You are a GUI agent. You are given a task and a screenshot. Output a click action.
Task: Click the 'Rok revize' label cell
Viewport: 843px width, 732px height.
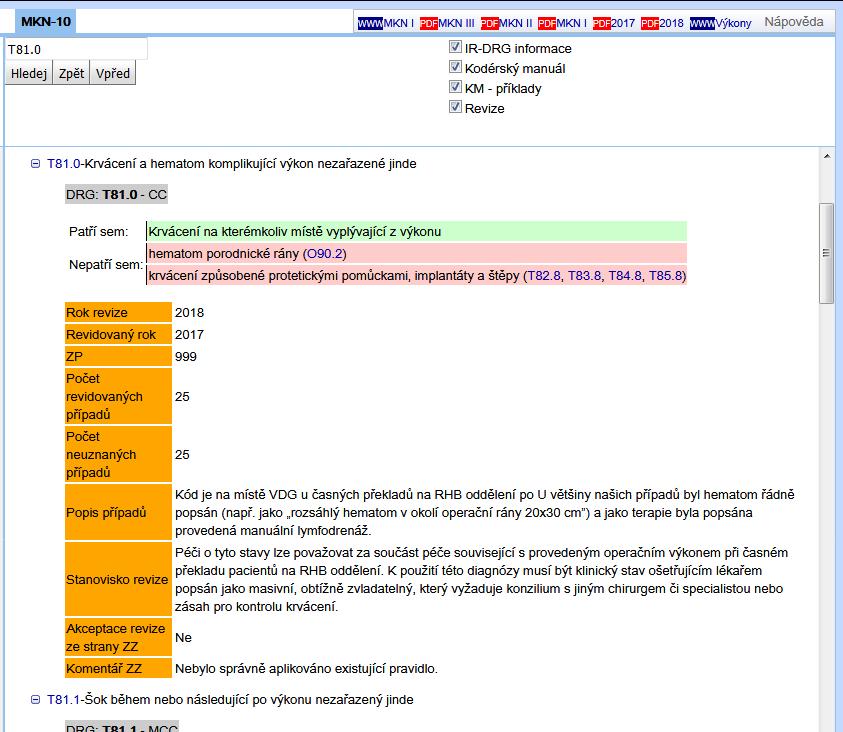point(118,312)
